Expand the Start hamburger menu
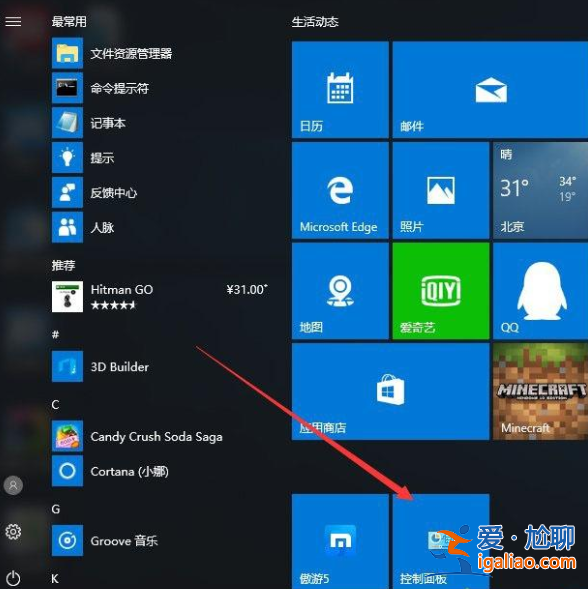This screenshot has height=589, width=588. pyautogui.click(x=13, y=22)
